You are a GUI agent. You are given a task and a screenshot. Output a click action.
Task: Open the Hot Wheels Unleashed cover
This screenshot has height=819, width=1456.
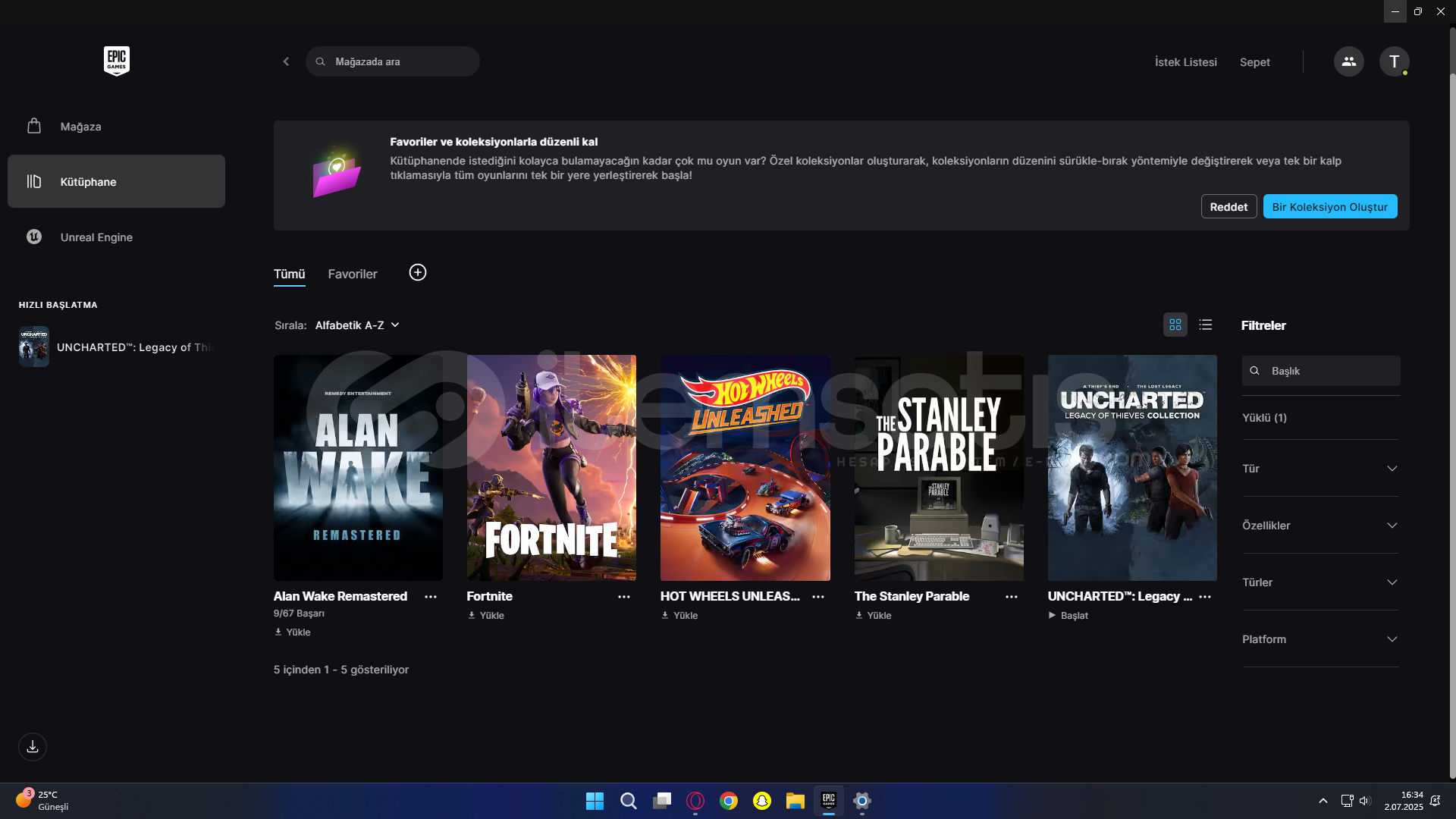[745, 468]
